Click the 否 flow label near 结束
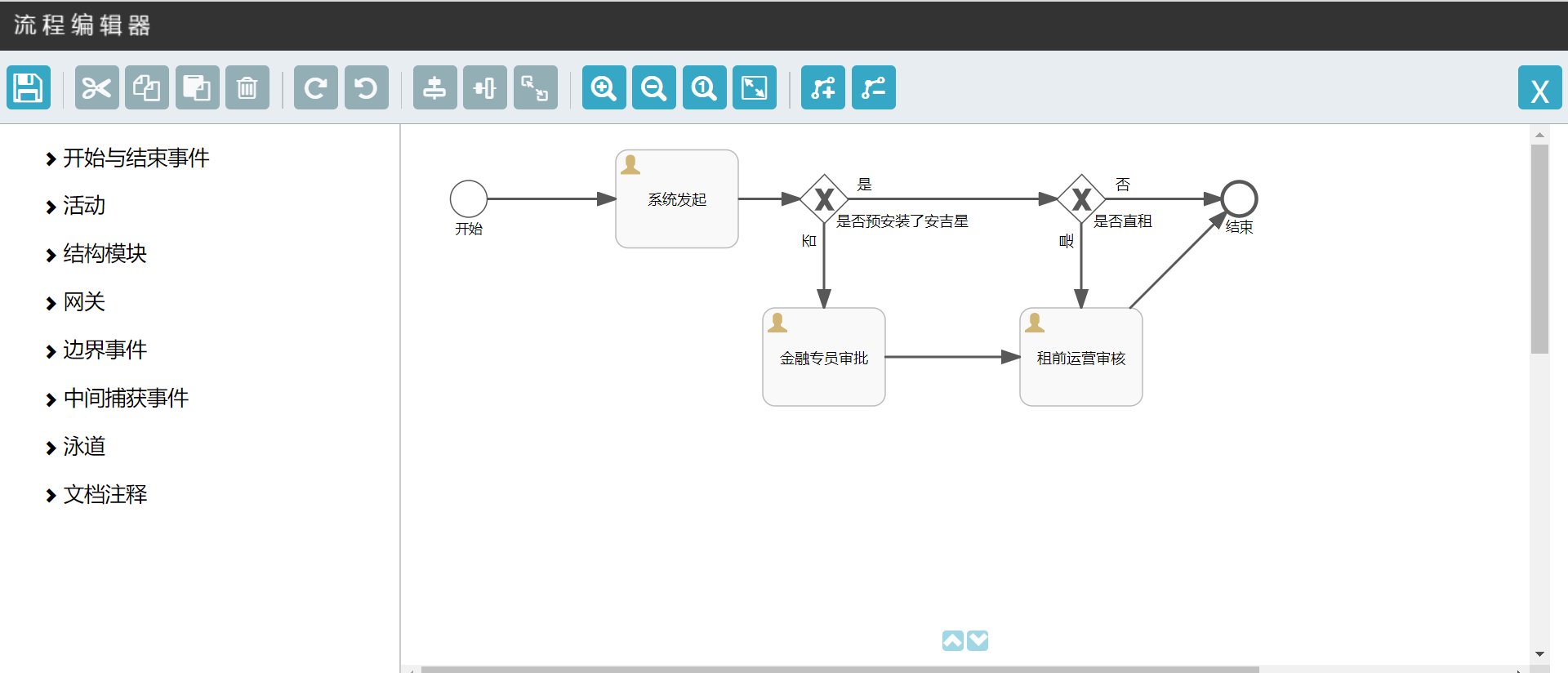The height and width of the screenshot is (673, 1568). [1123, 185]
